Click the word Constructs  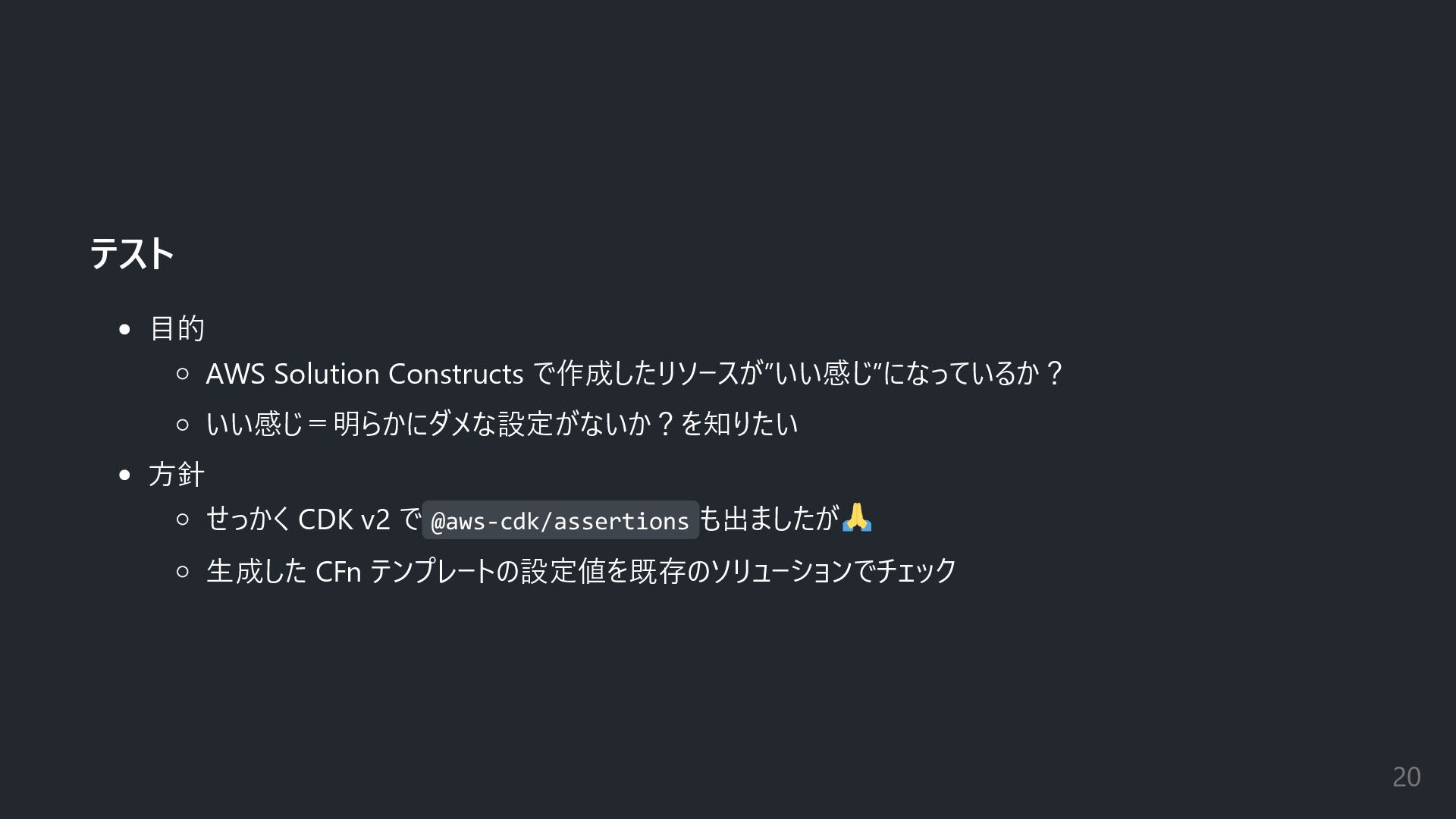[x=456, y=374]
